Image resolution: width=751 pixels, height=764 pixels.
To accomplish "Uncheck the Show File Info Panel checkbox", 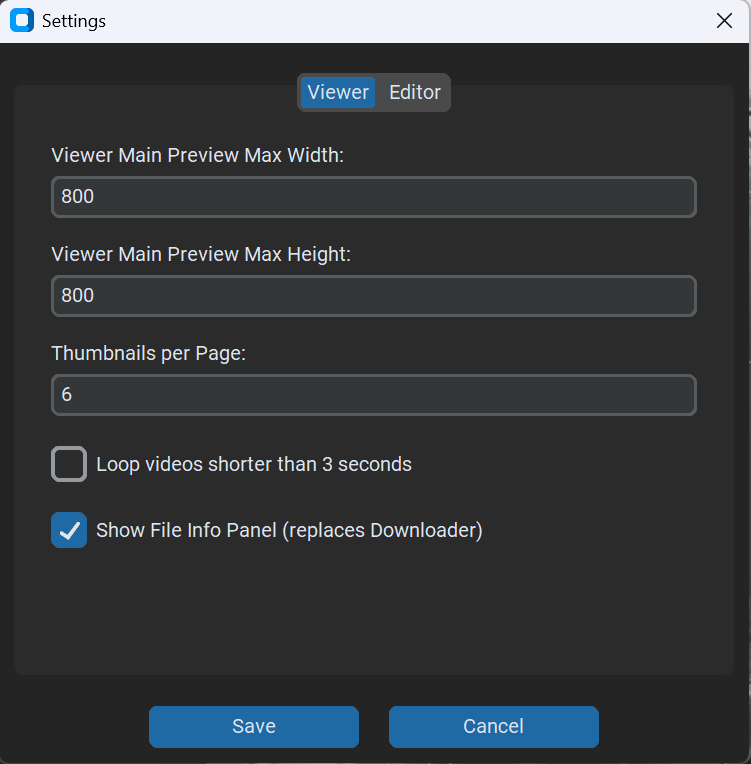I will 69,531.
